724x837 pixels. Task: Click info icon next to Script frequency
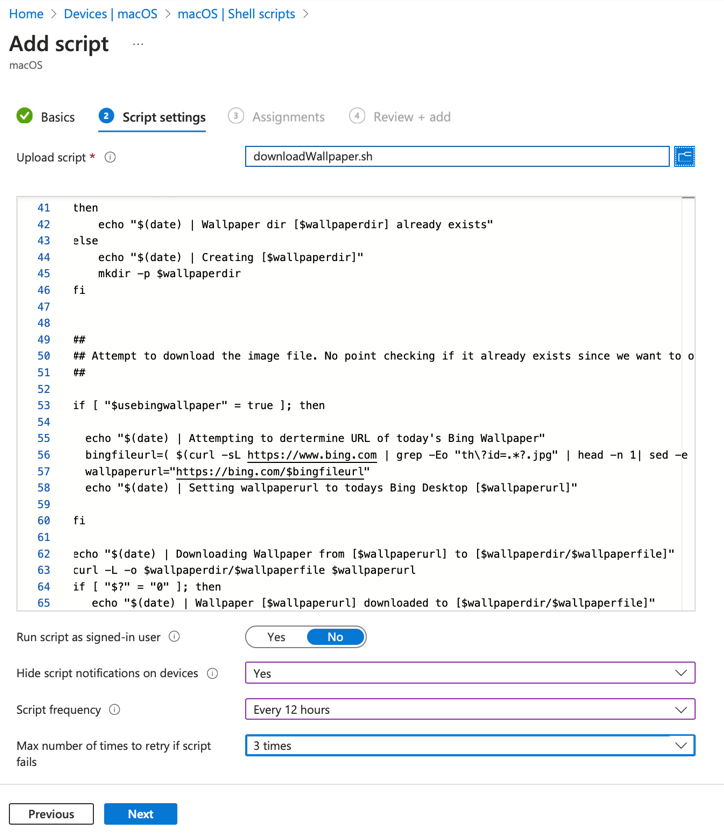(x=114, y=709)
